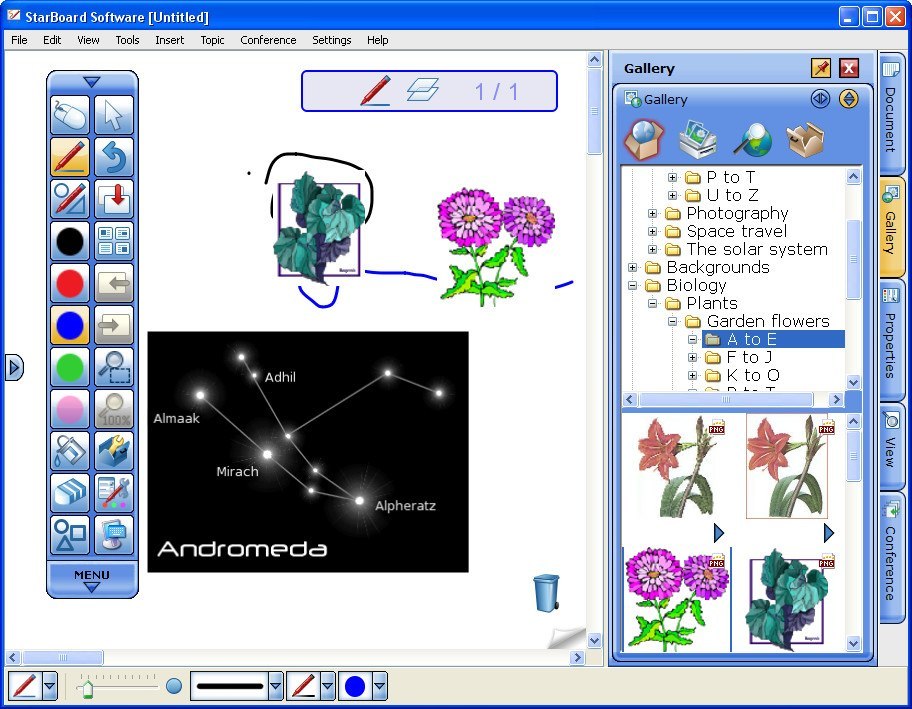Viewport: 912px width, 709px height.
Task: Expand the Photography folder in tree
Action: [x=652, y=214]
